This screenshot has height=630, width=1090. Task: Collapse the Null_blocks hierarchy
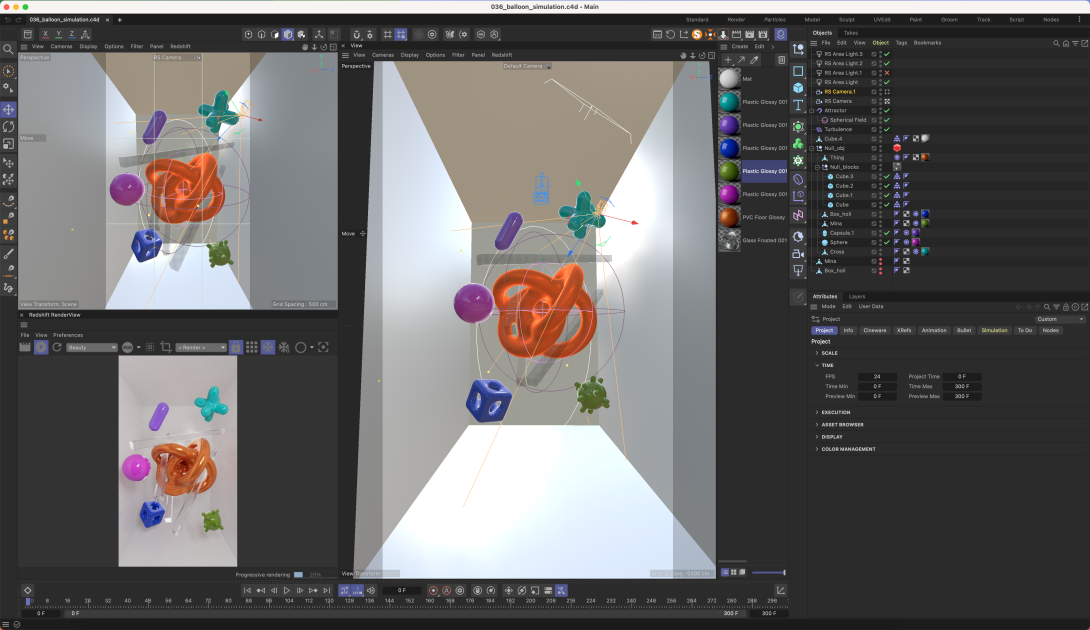click(x=818, y=167)
